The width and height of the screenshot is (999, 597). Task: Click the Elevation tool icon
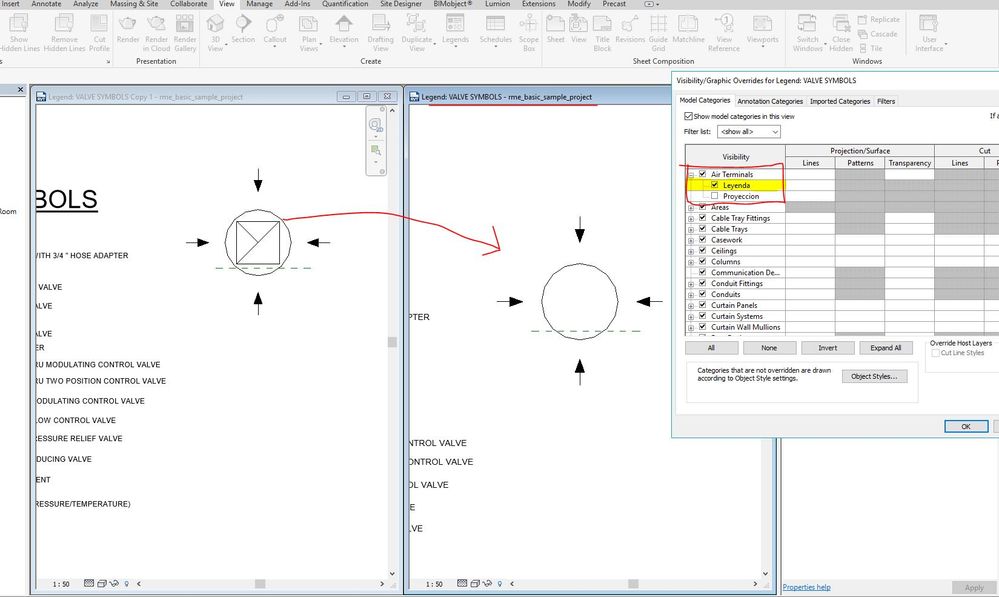(343, 24)
